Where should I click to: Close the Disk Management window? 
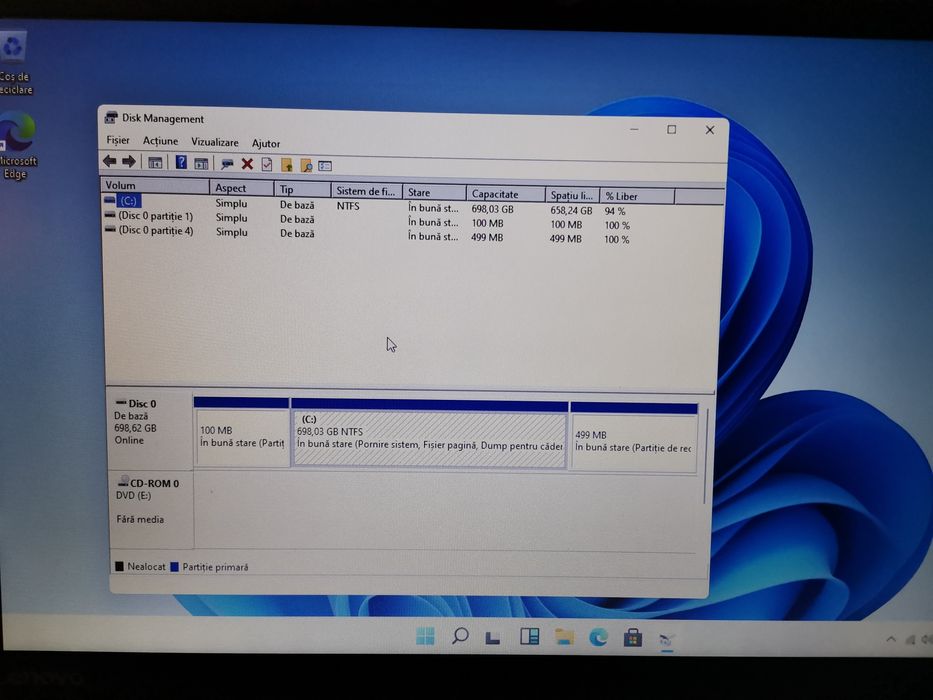click(x=709, y=130)
